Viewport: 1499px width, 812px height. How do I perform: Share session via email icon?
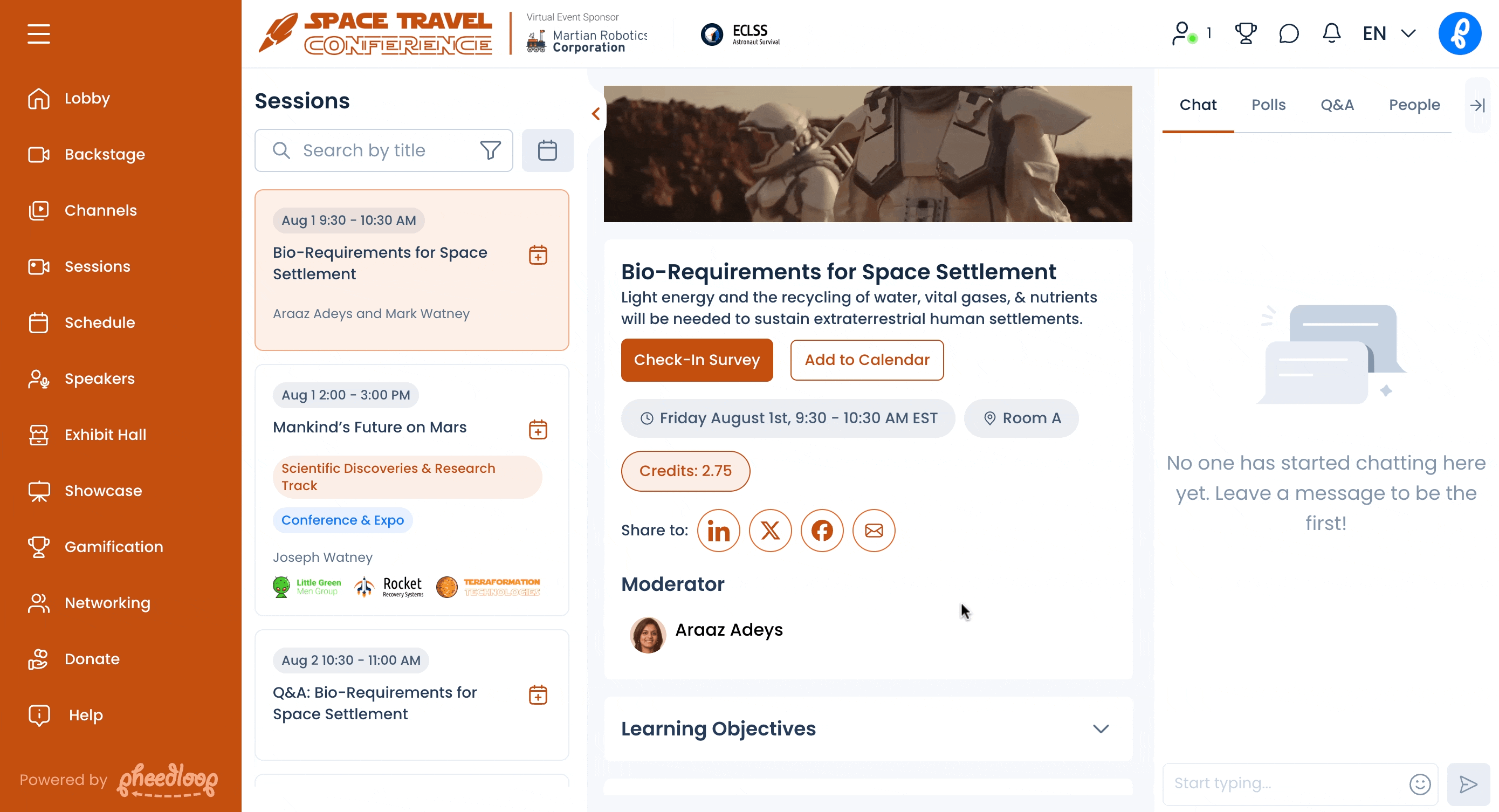(x=874, y=530)
